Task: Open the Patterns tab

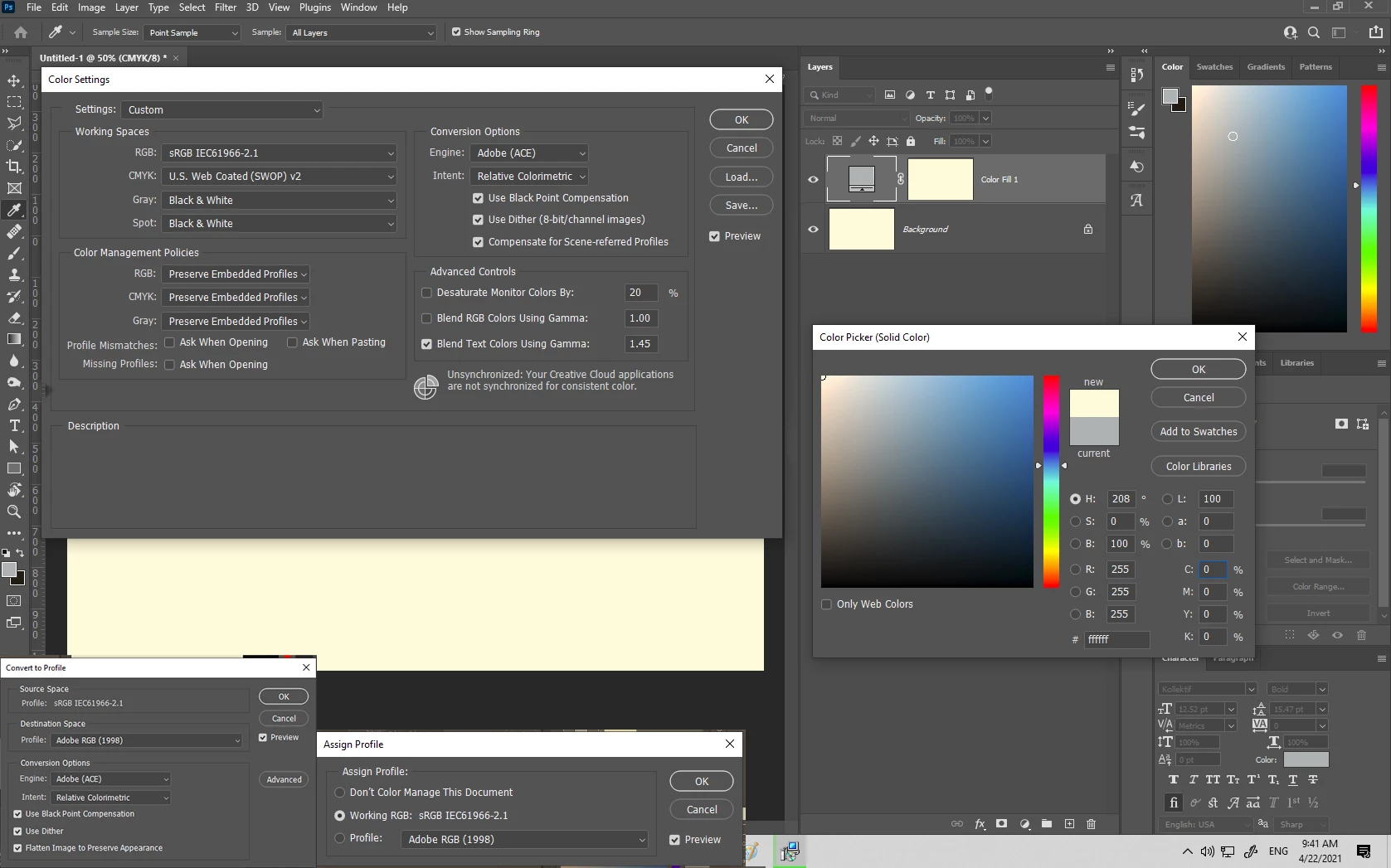Action: pyautogui.click(x=1316, y=67)
